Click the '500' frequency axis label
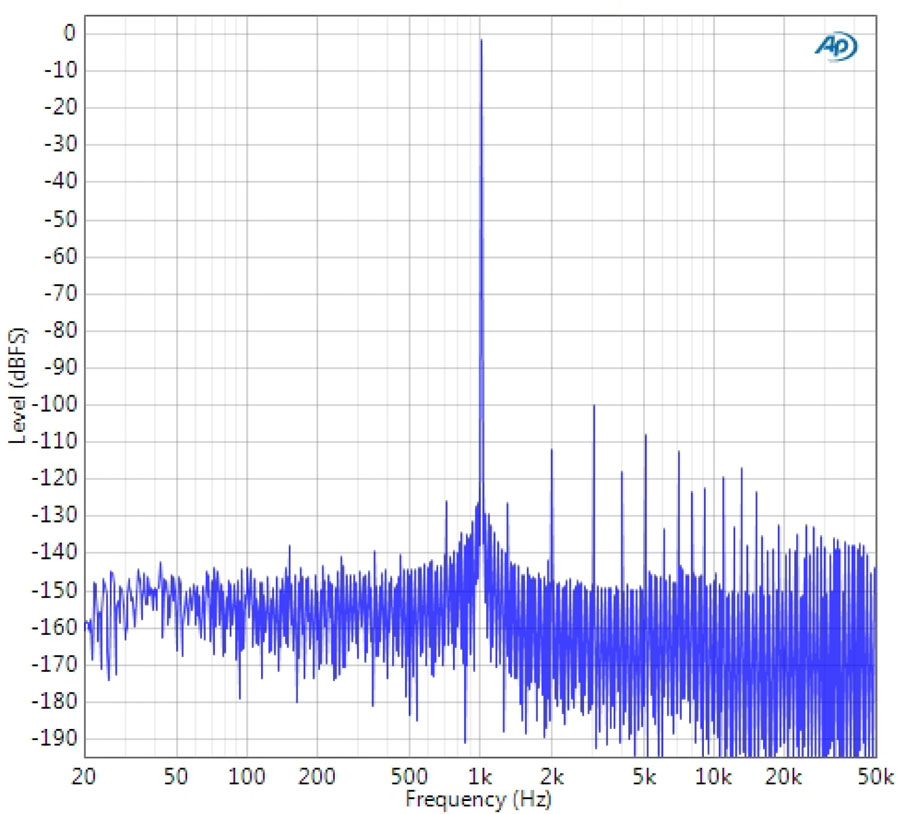 (x=409, y=777)
